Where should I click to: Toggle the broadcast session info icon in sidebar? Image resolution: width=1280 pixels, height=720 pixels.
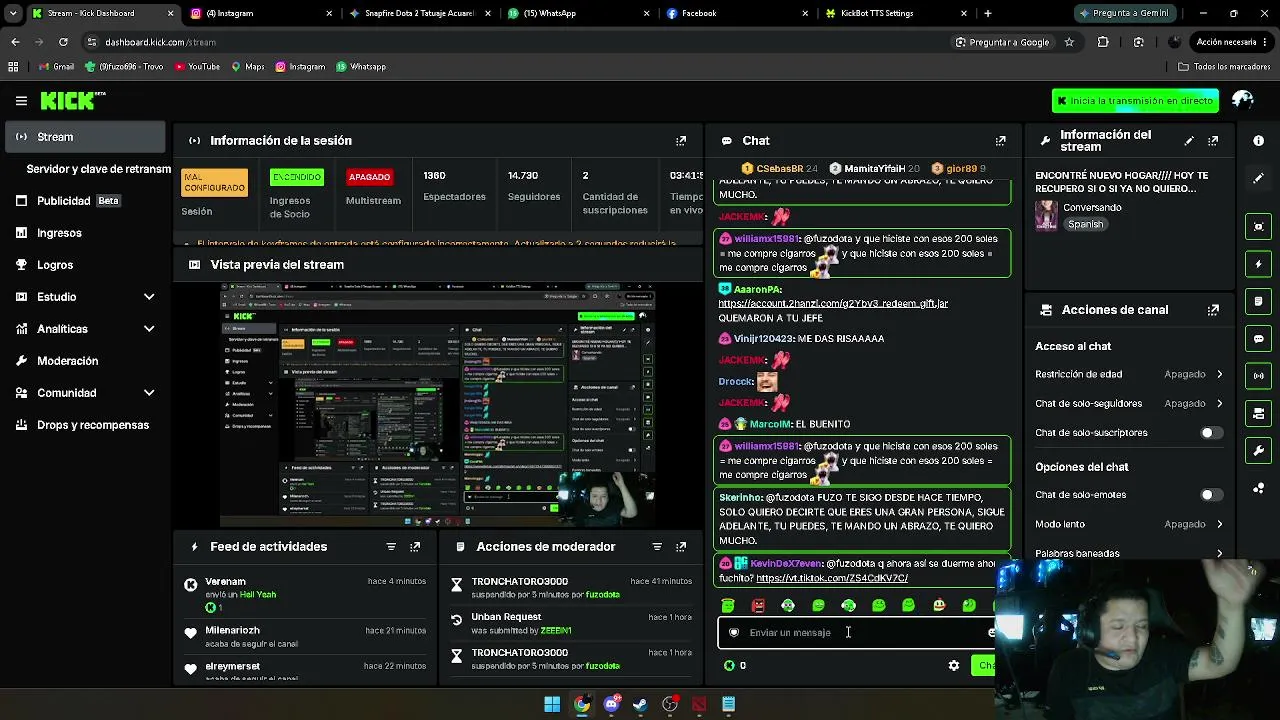[x=1258, y=376]
